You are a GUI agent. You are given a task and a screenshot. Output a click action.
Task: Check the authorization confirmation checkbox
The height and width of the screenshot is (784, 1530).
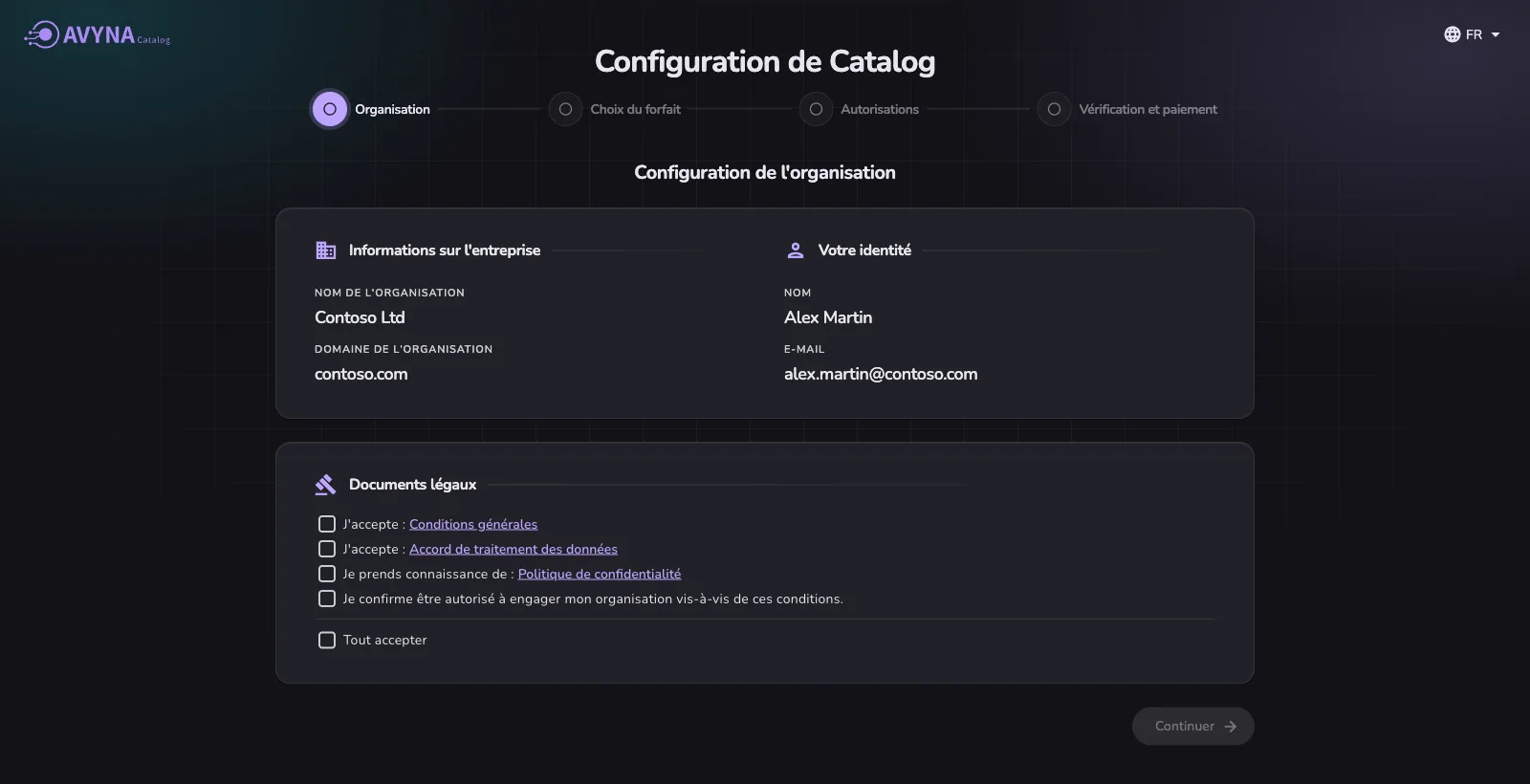click(327, 599)
